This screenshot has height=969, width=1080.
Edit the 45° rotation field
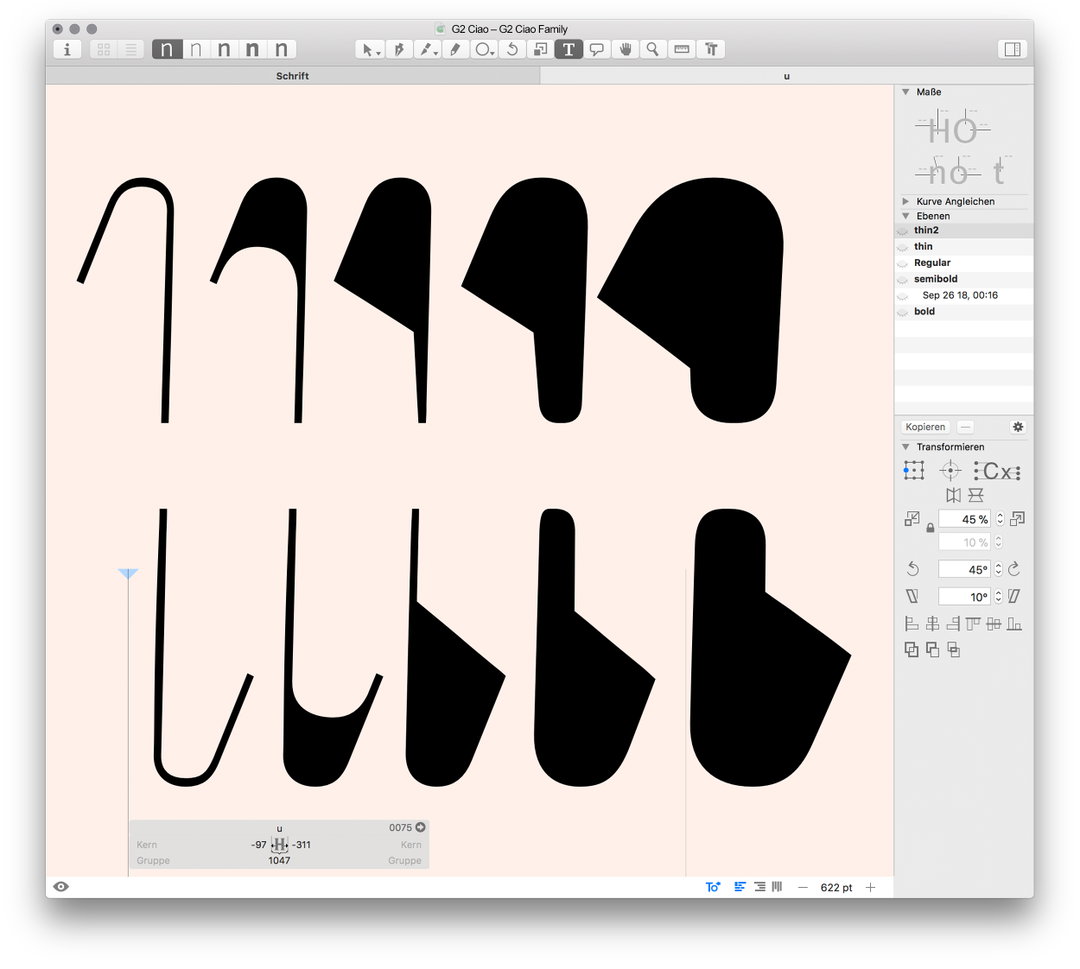[x=965, y=570]
